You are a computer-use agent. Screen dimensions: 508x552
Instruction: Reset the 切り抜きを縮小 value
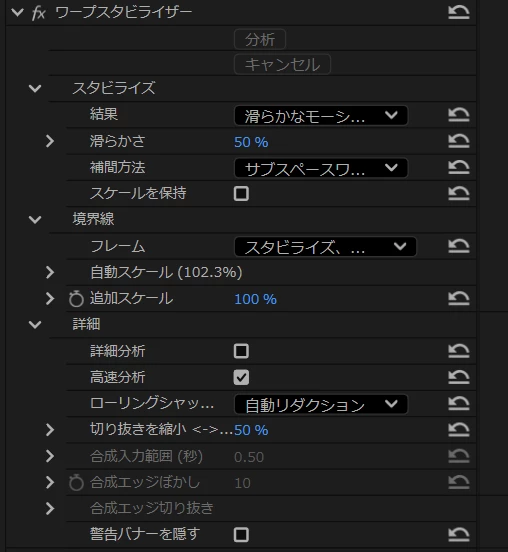(x=459, y=429)
